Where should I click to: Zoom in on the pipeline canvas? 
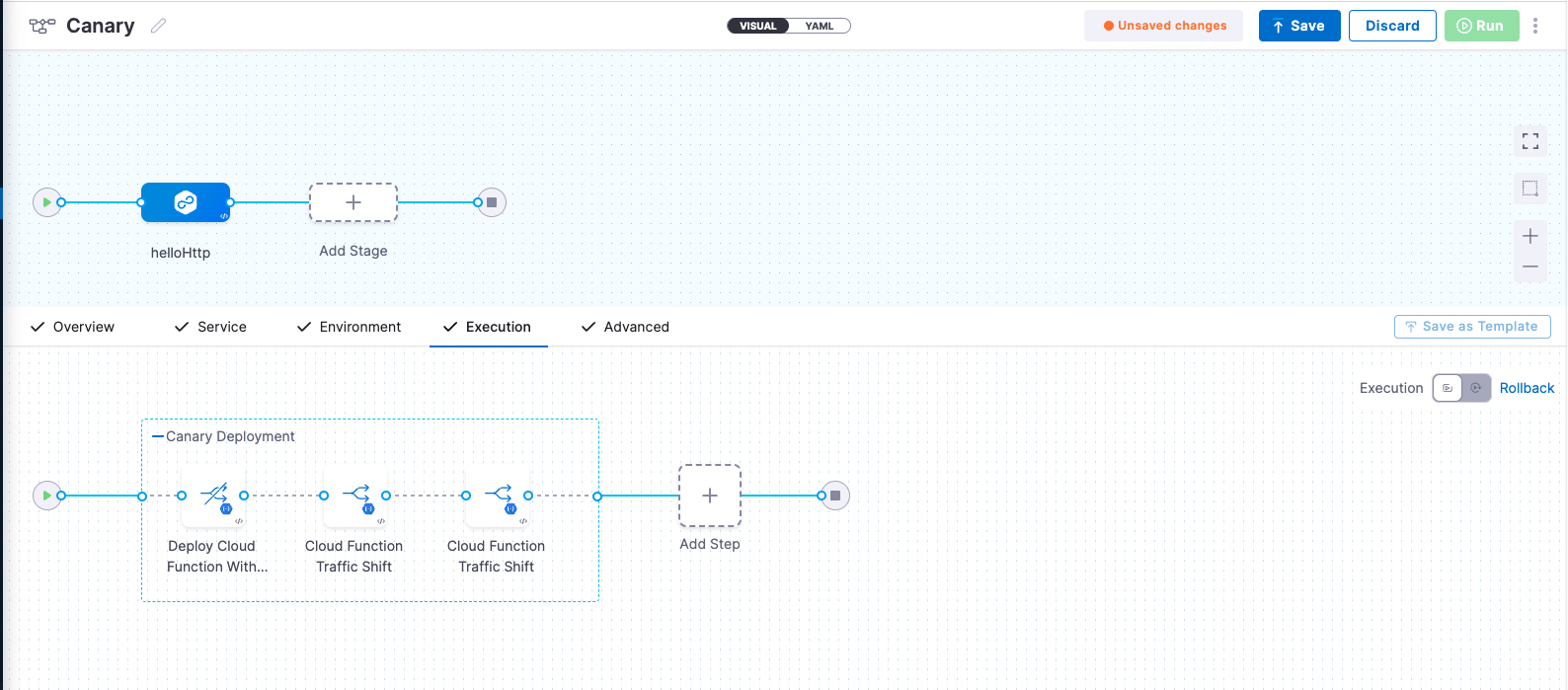[1529, 236]
